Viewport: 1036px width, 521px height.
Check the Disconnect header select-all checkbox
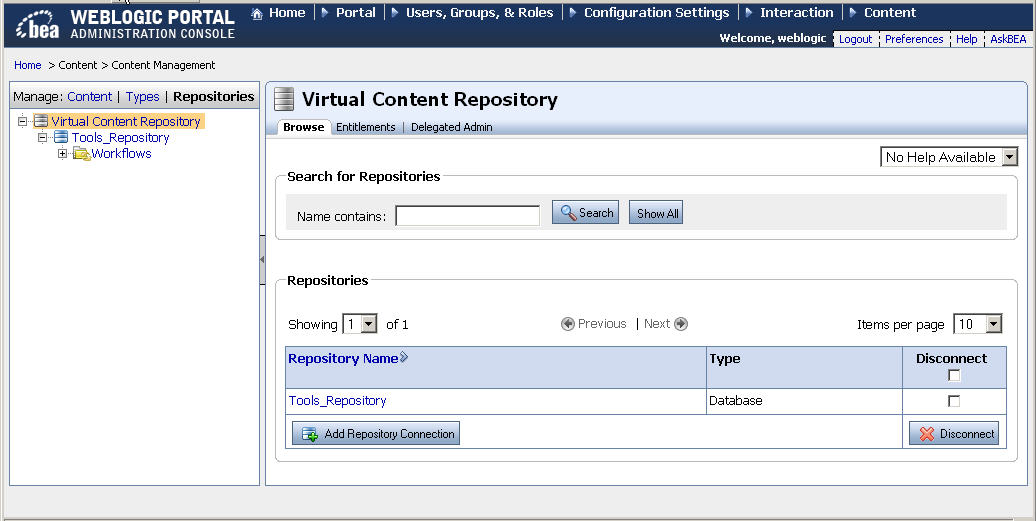pyautogui.click(x=954, y=375)
